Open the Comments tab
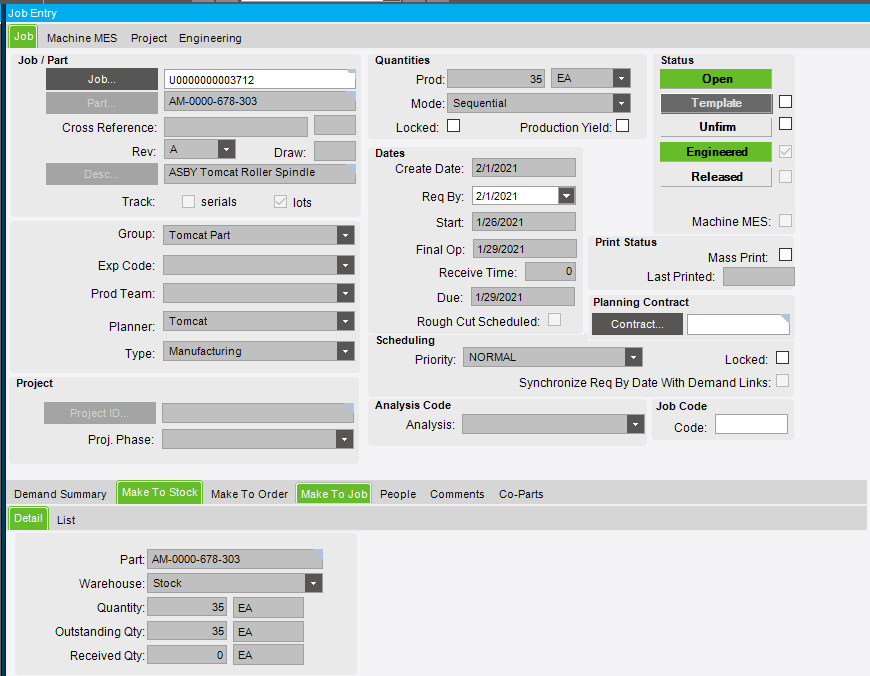 pyautogui.click(x=457, y=494)
